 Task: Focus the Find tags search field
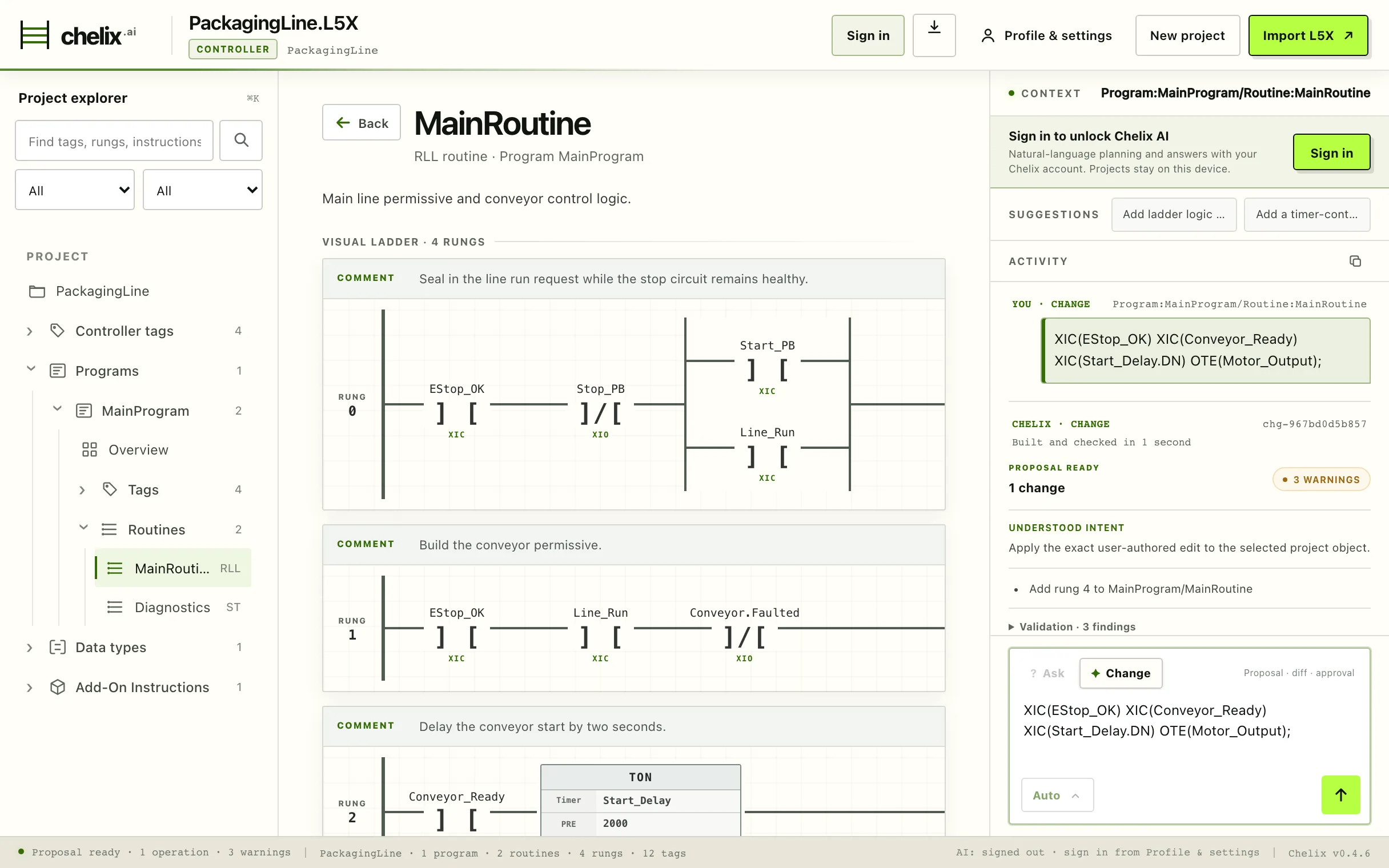tap(114, 140)
